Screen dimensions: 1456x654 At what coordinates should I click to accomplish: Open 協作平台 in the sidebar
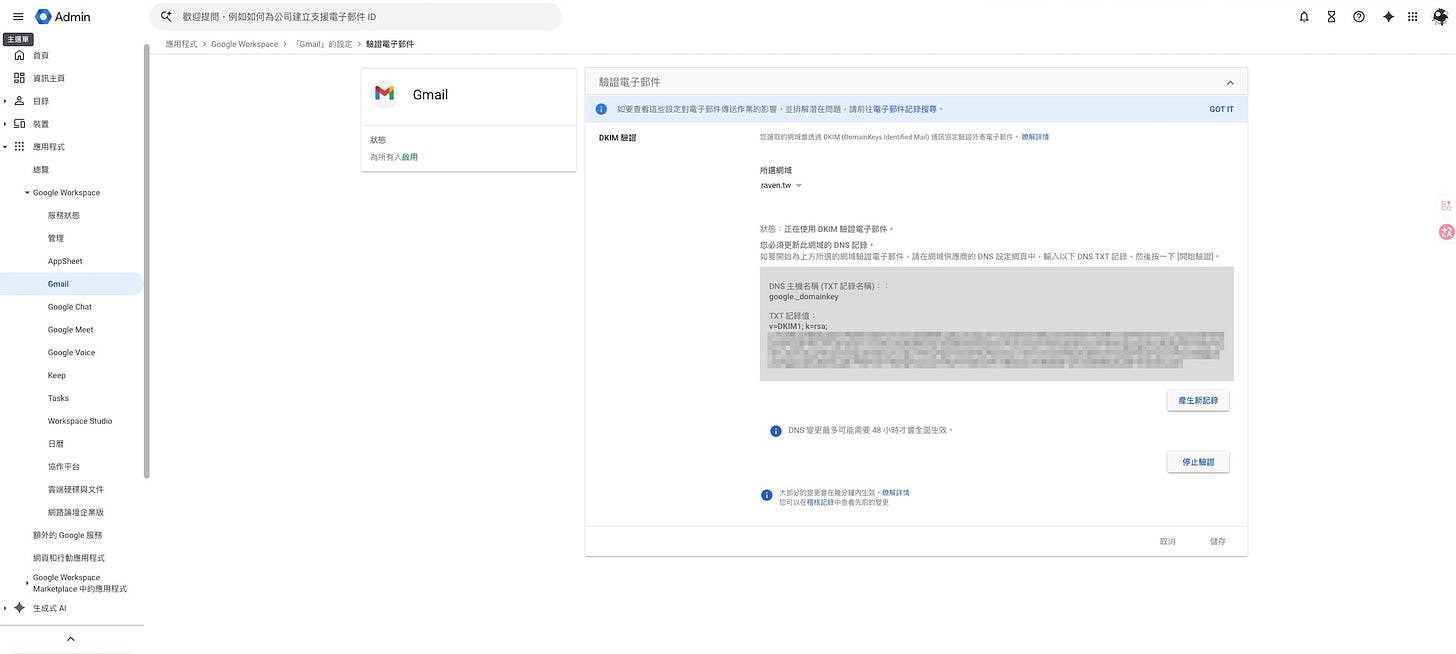pyautogui.click(x=63, y=467)
